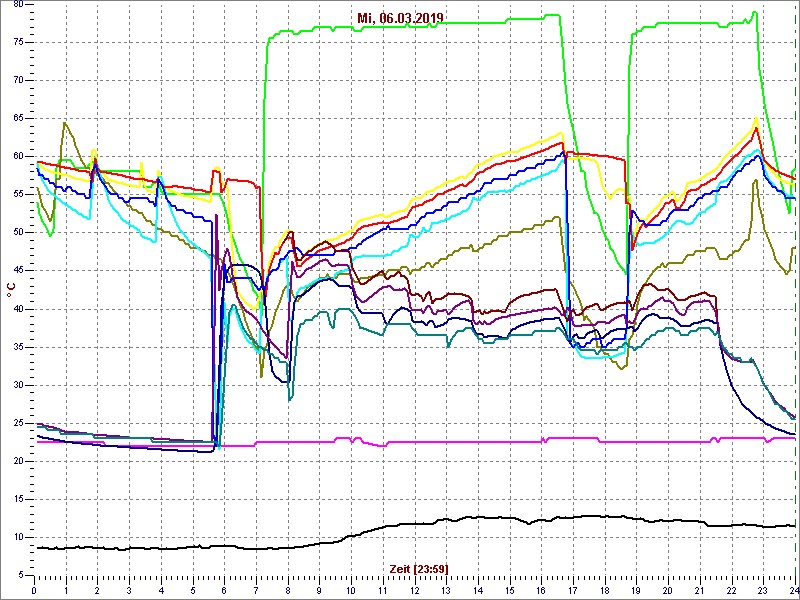Click hour 0 on the time axis

pos(34,590)
